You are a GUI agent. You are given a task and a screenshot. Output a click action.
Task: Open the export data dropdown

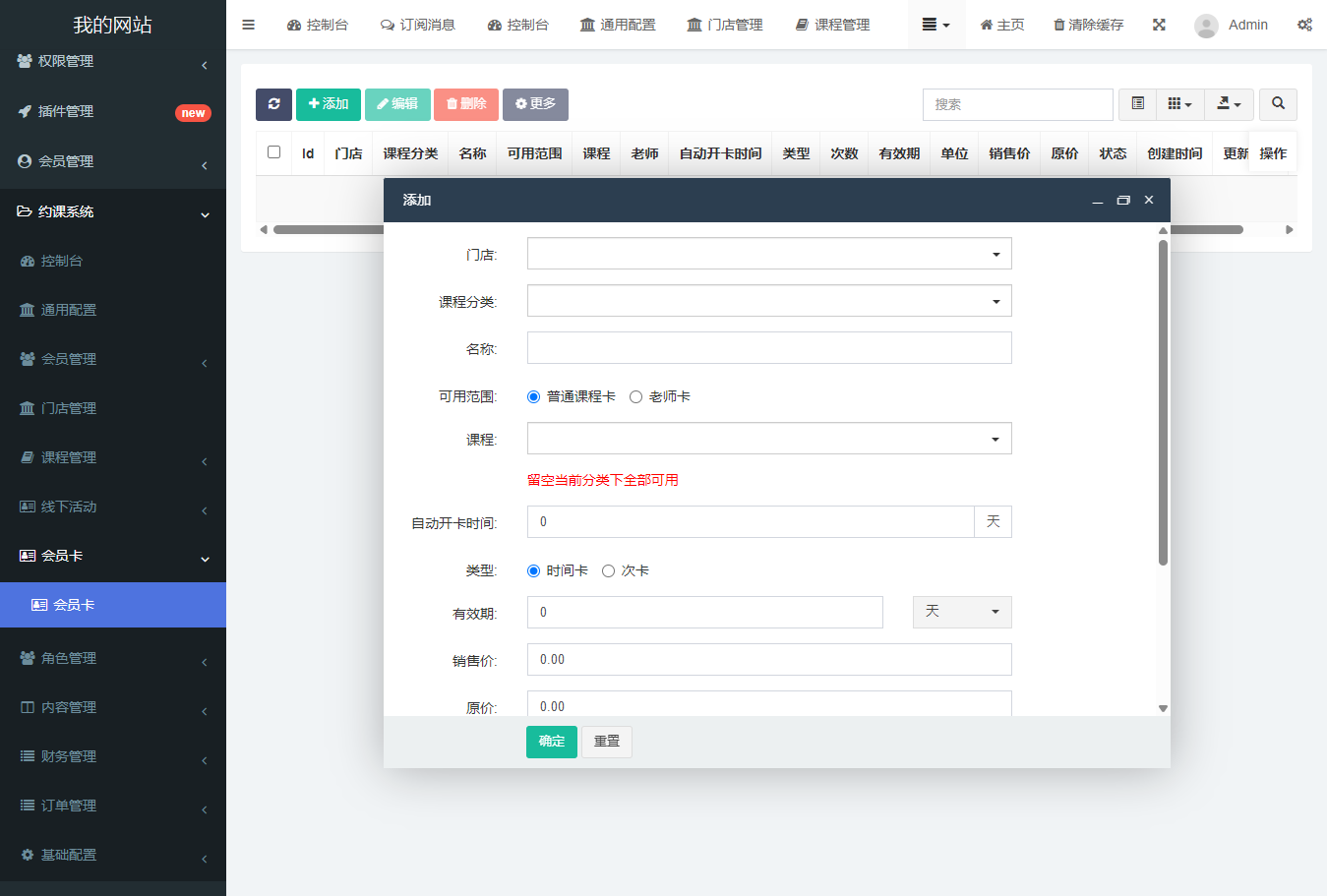tap(1229, 104)
